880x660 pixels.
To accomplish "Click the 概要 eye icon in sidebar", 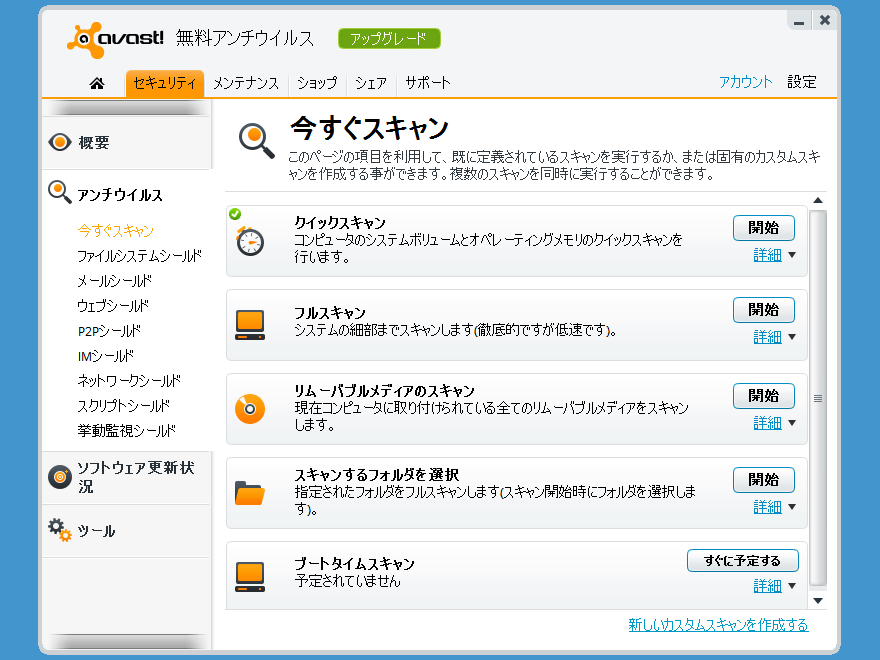I will 59,142.
